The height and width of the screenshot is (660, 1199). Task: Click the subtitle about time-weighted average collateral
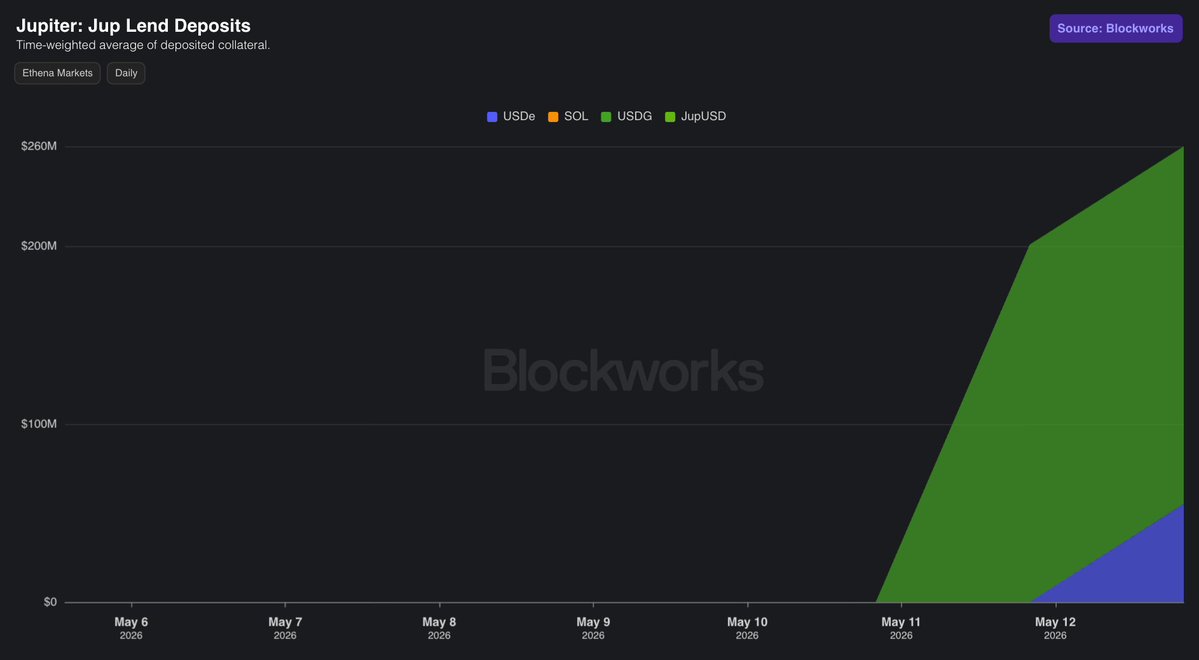click(x=143, y=45)
